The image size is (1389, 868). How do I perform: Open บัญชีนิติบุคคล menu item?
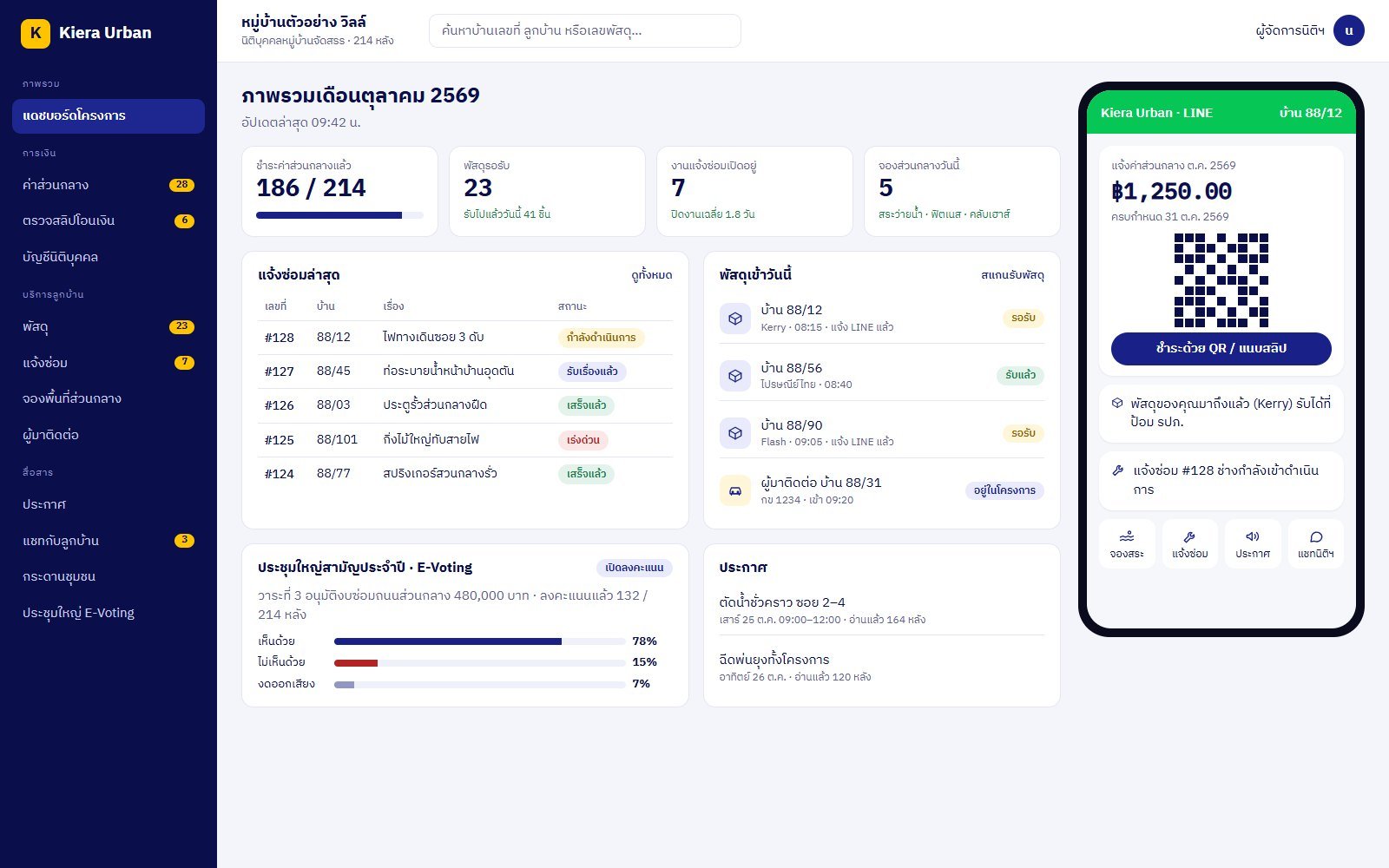click(109, 257)
